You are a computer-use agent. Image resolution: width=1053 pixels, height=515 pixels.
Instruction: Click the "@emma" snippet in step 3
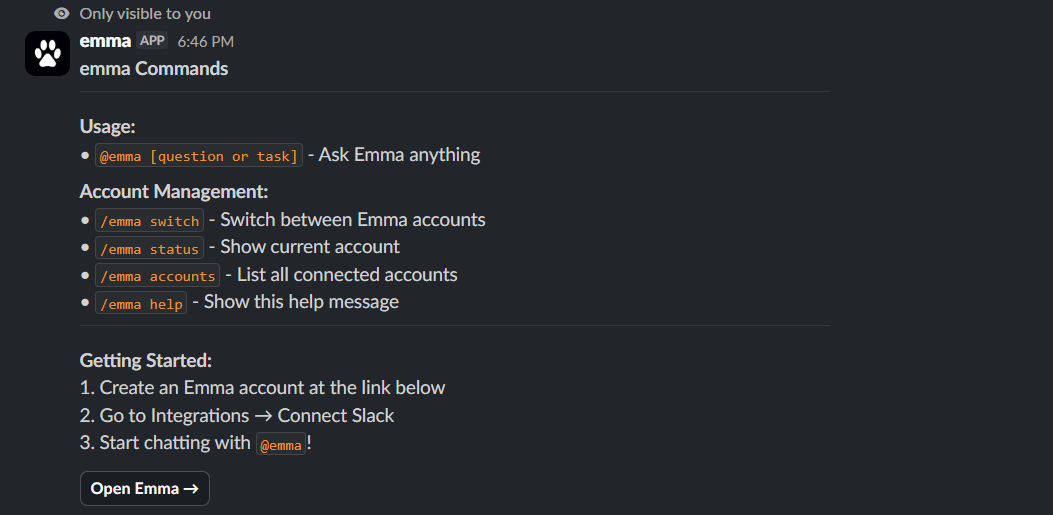pyautogui.click(x=281, y=444)
